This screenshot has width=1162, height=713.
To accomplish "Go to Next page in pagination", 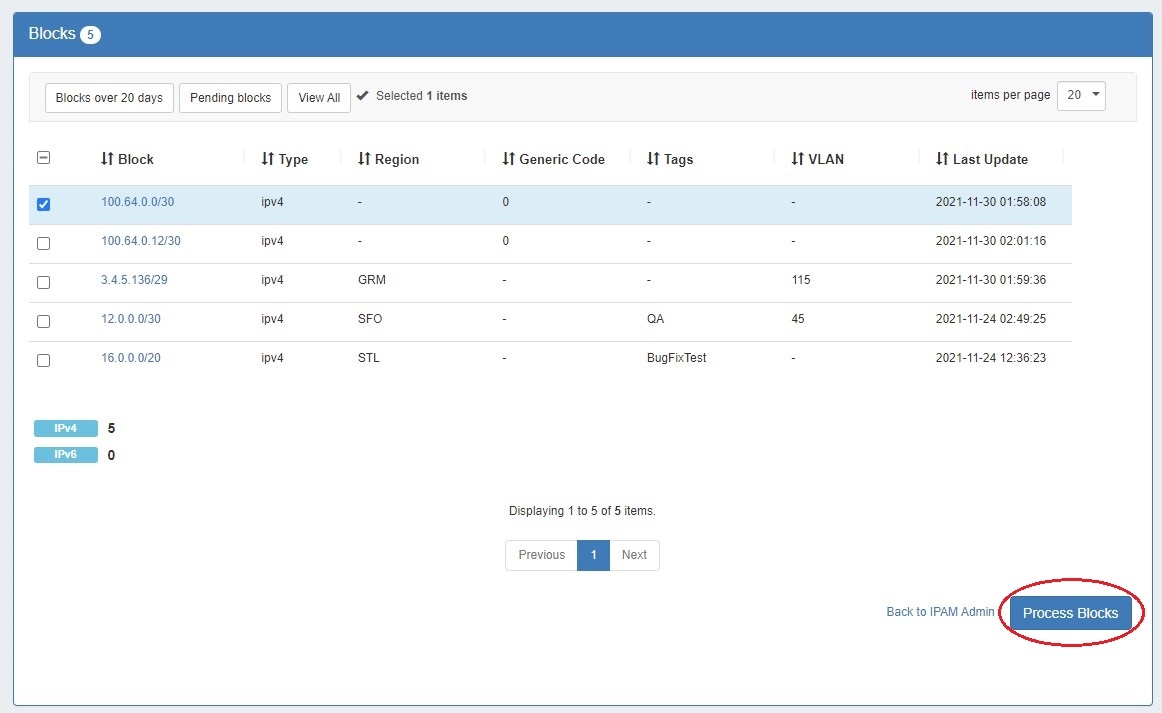I will coord(634,555).
